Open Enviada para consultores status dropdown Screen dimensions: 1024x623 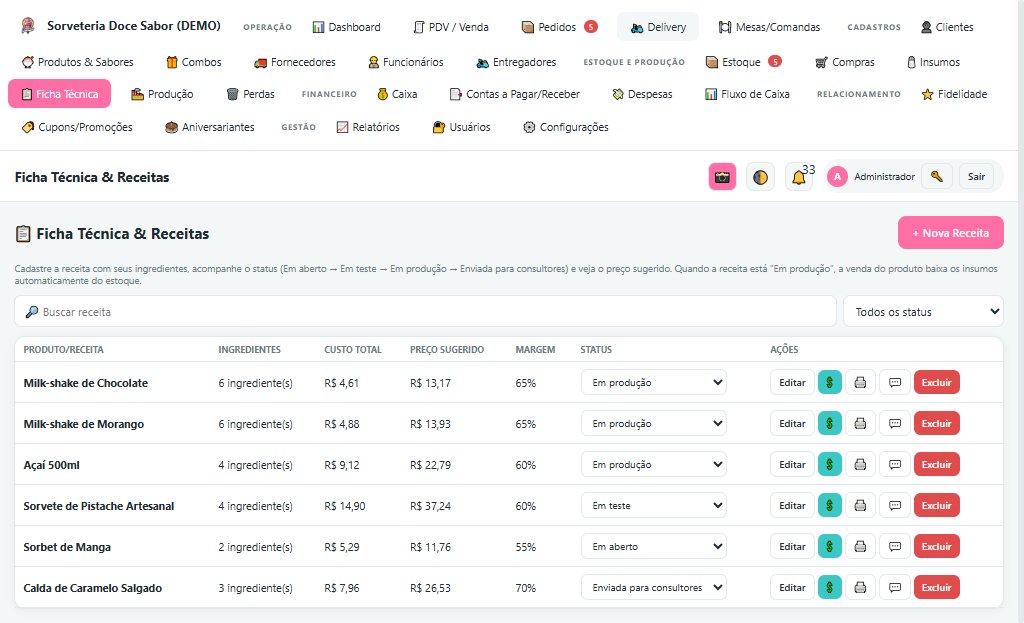pos(654,588)
